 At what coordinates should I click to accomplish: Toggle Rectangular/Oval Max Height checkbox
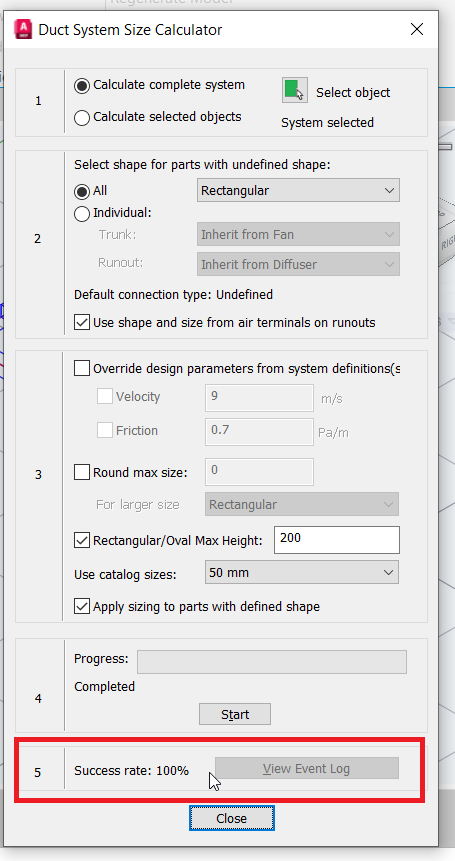[x=82, y=540]
